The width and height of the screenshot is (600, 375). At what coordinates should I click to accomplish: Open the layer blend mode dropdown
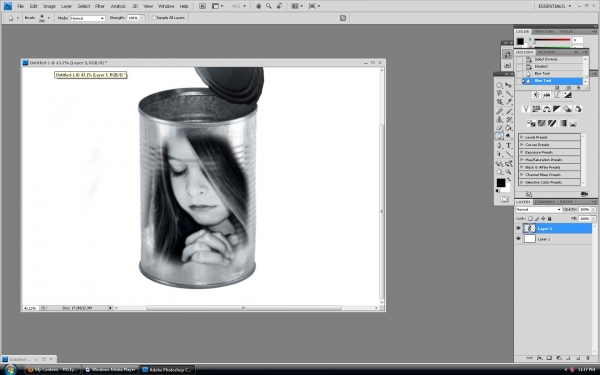tap(538, 209)
